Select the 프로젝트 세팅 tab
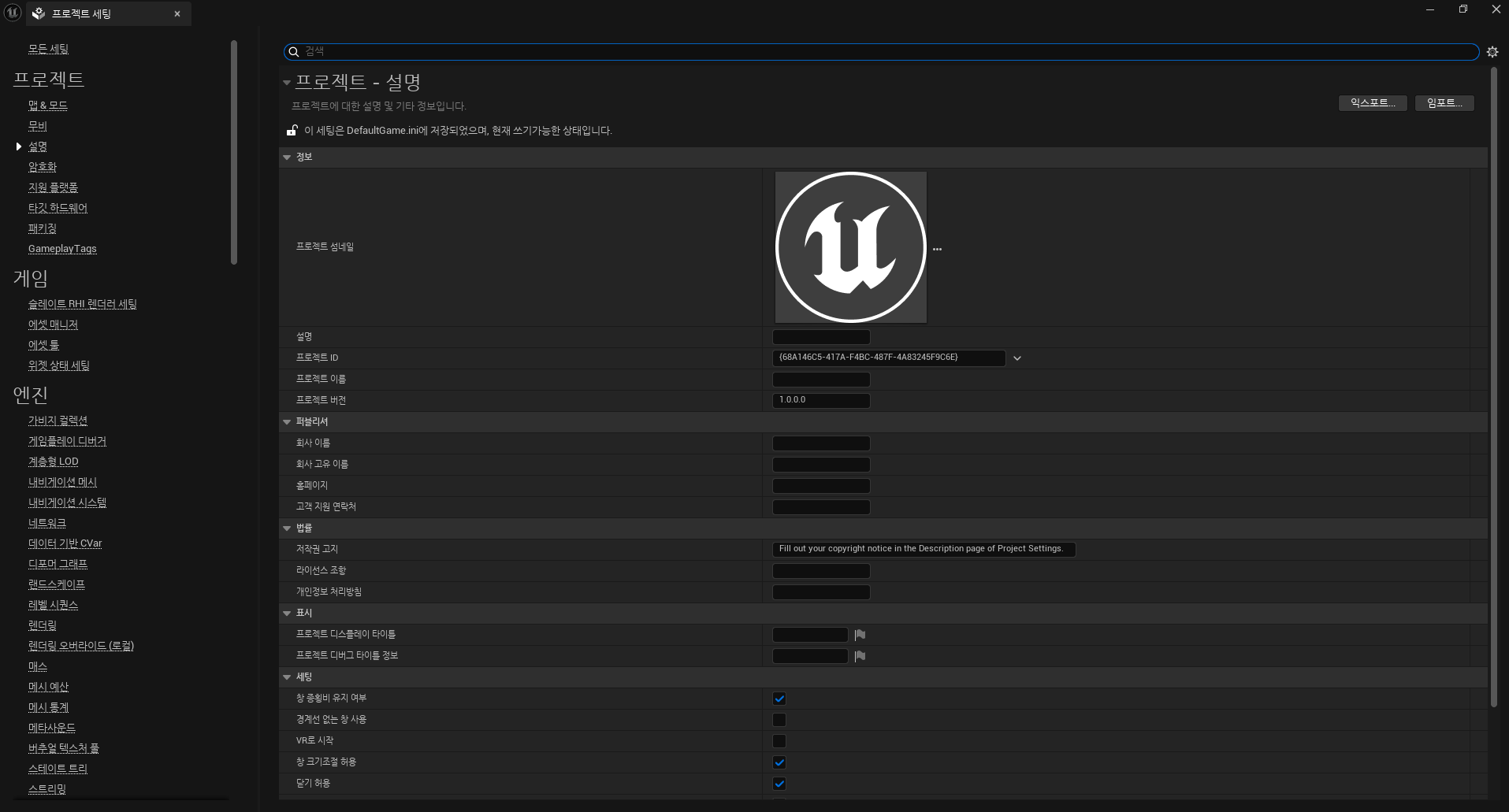 click(109, 14)
